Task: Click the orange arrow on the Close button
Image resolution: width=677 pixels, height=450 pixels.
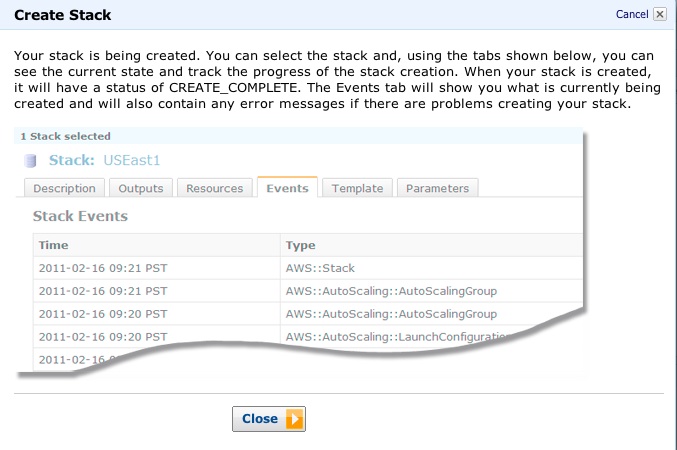Action: (294, 419)
